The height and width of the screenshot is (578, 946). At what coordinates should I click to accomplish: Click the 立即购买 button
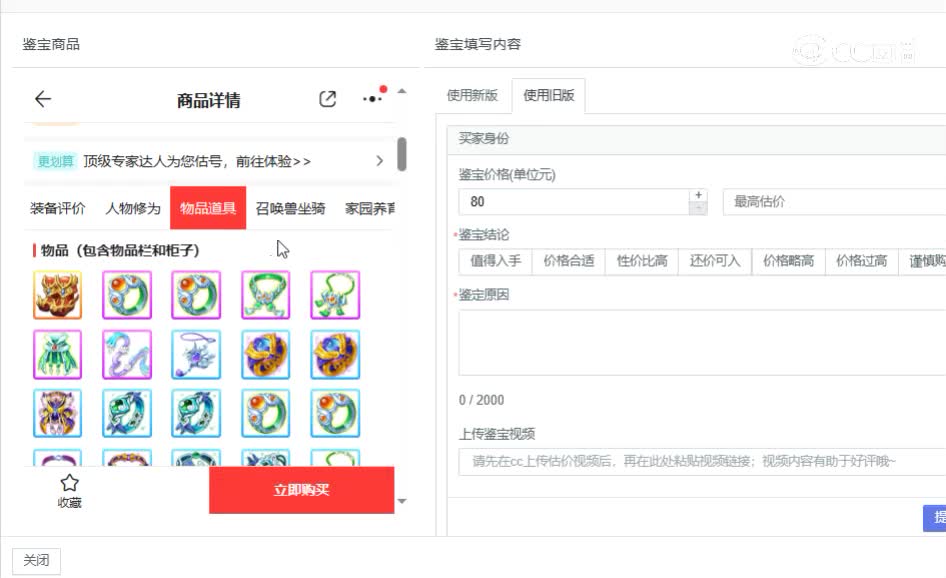coord(302,490)
